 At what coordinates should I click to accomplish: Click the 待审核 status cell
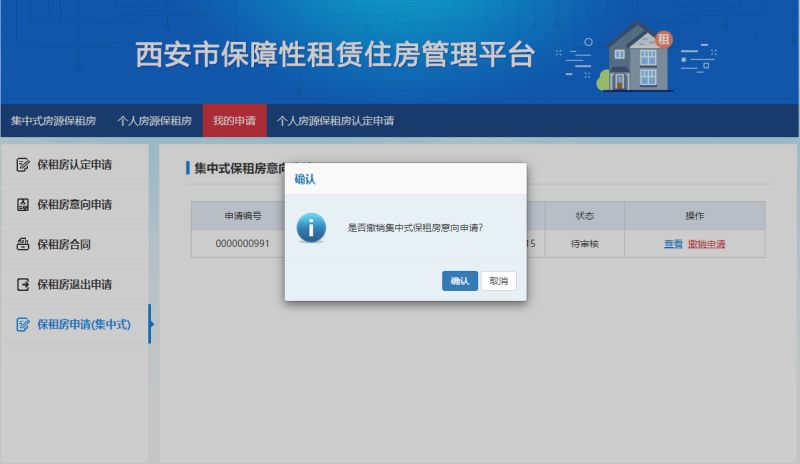[x=584, y=244]
